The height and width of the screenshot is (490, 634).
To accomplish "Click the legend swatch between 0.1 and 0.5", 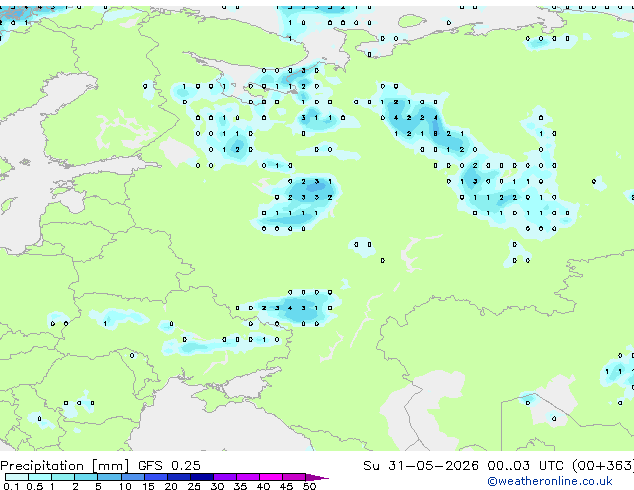I will [17, 477].
